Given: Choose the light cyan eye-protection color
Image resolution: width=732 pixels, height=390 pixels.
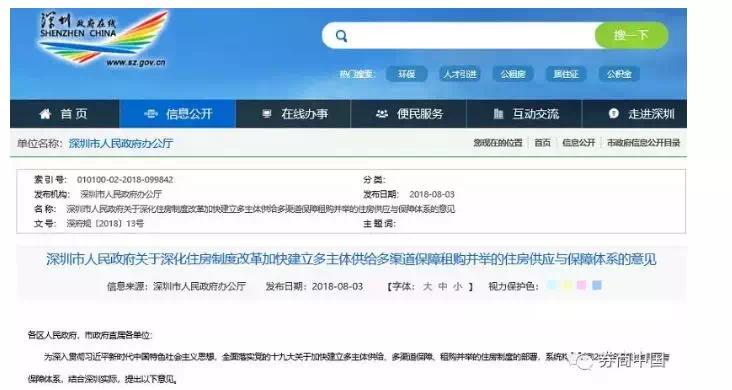Looking at the screenshot, I should click(x=552, y=285).
